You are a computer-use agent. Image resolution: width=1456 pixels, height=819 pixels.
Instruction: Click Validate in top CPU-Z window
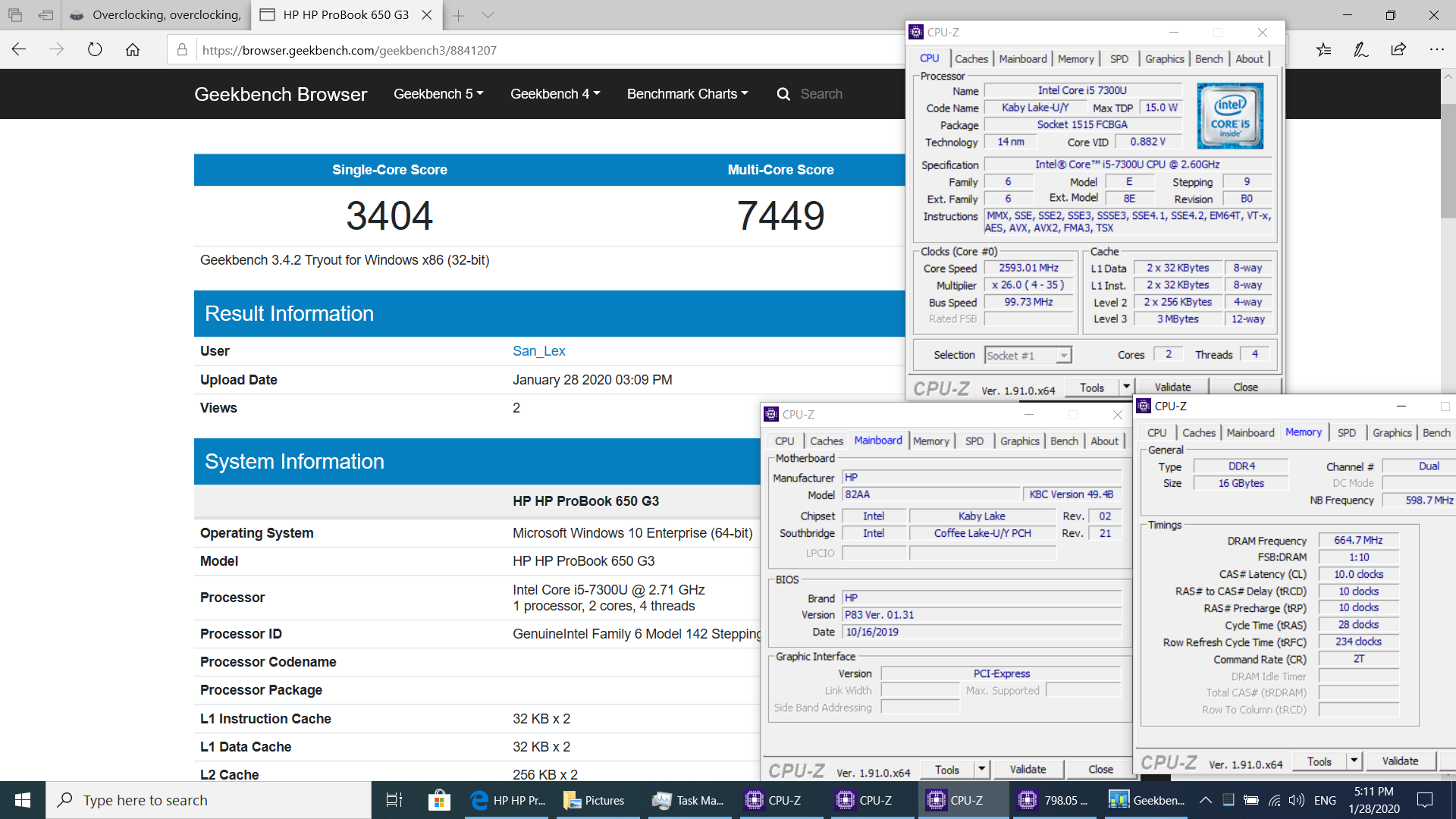point(1172,387)
